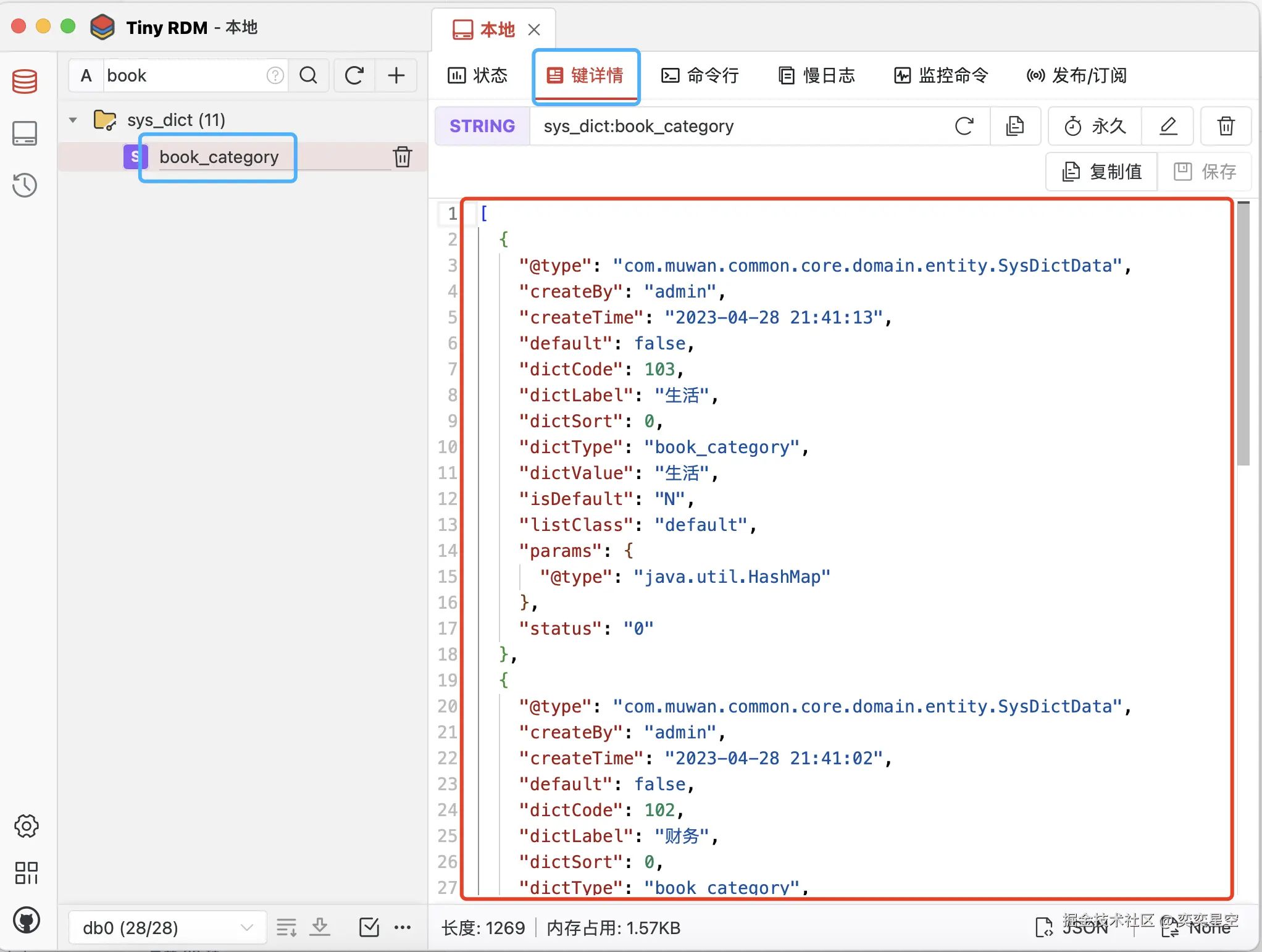Image resolution: width=1262 pixels, height=952 pixels.
Task: Rename key using the pencil edit icon
Action: click(1168, 126)
